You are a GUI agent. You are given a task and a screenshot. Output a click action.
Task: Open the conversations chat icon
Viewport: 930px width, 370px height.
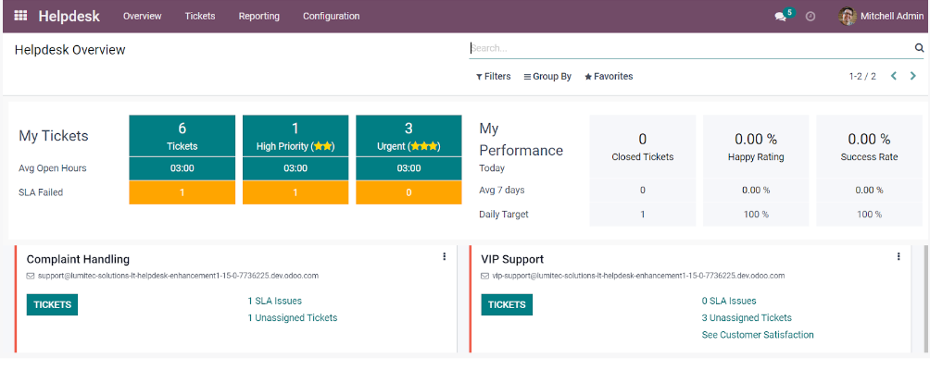(781, 17)
